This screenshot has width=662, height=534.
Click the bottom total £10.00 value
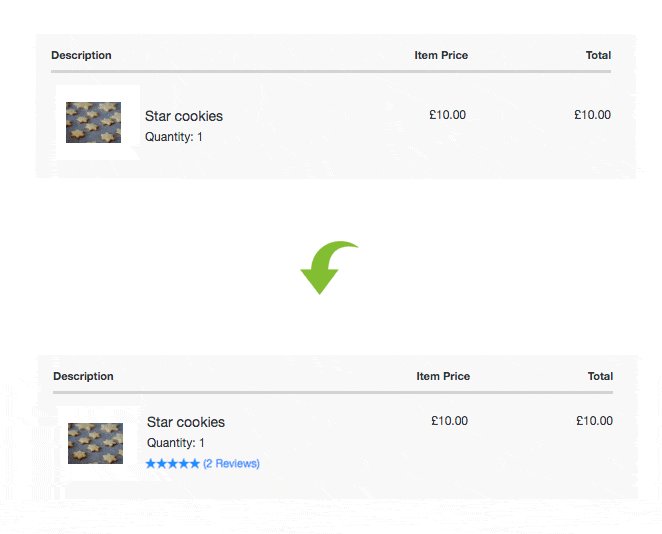594,421
